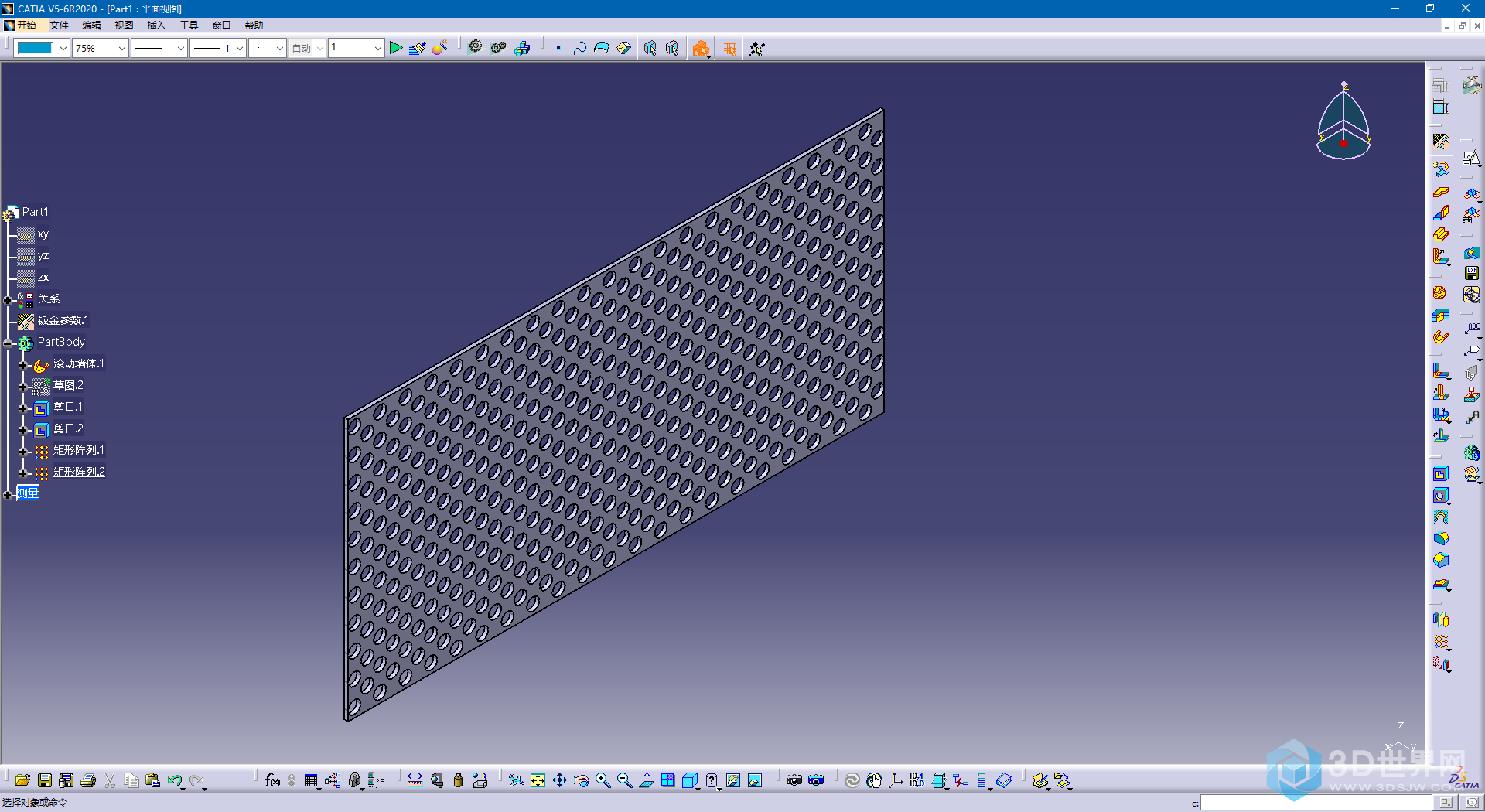Viewport: 1485px width, 812px height.
Task: Collapse the PartBody tree node
Action: point(8,343)
